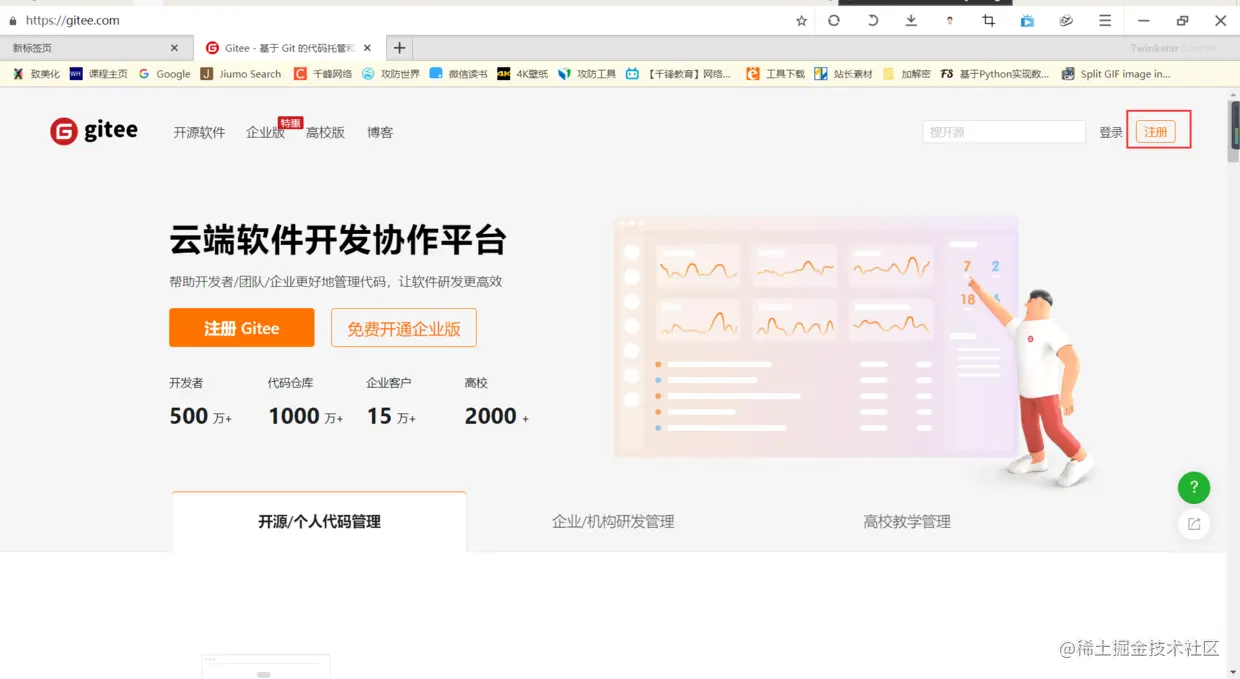Minimize the browser window
1240x679 pixels.
tap(1144, 21)
